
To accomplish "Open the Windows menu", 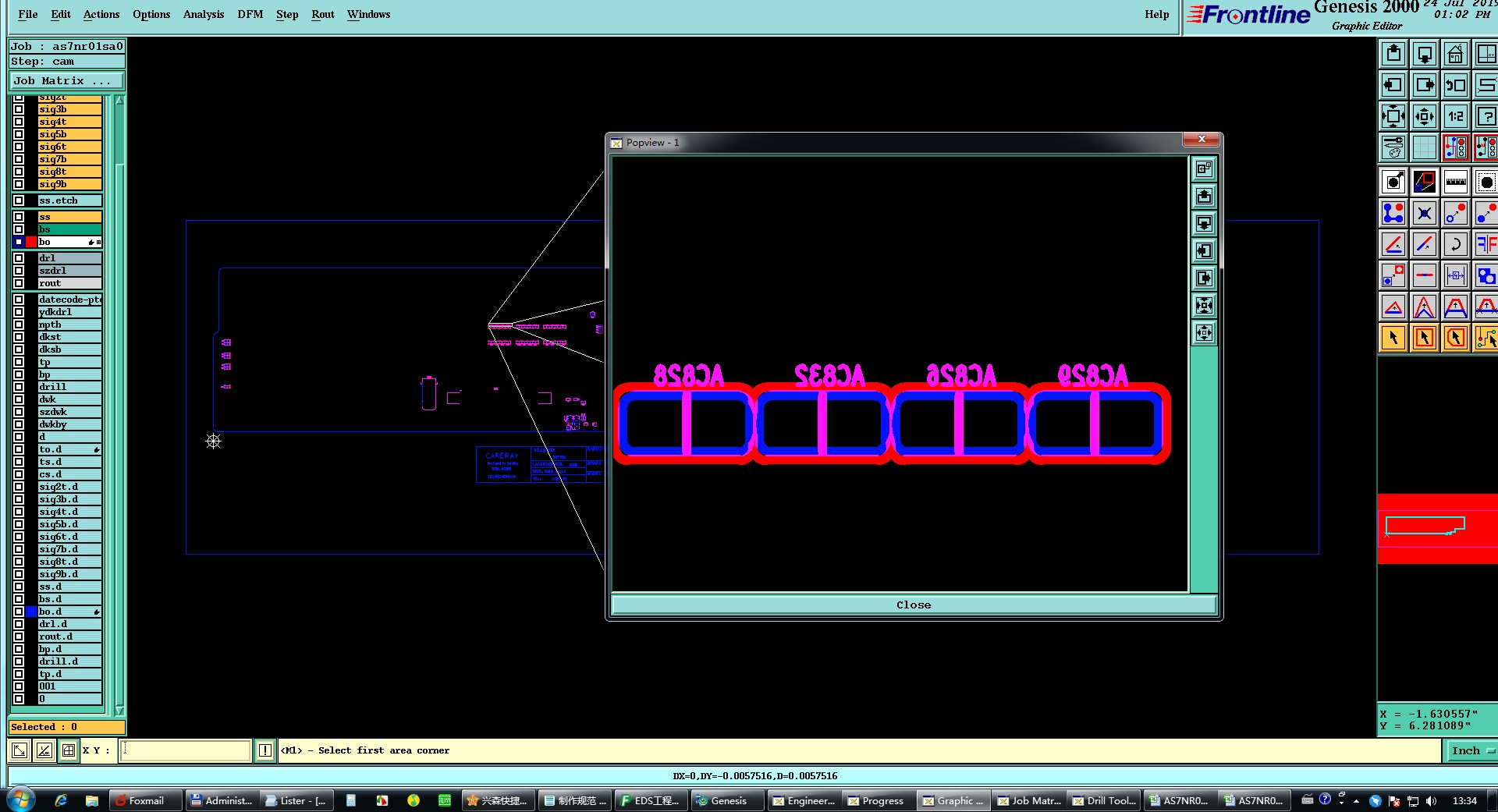I will point(369,14).
